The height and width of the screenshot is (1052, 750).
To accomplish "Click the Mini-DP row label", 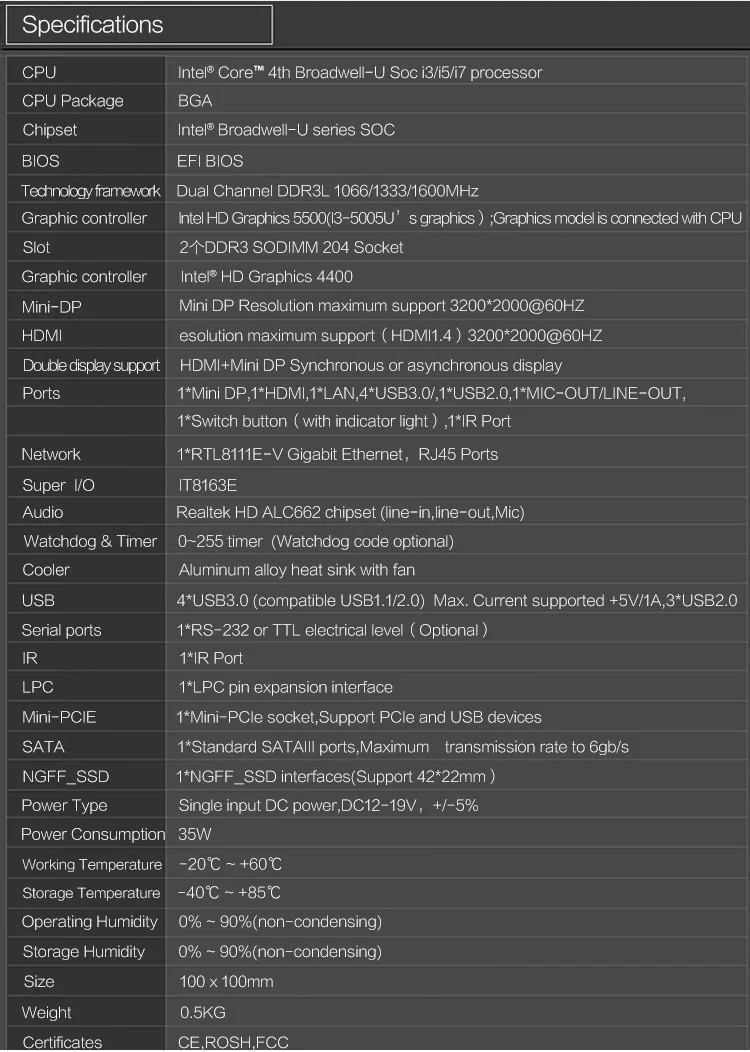I will (52, 307).
